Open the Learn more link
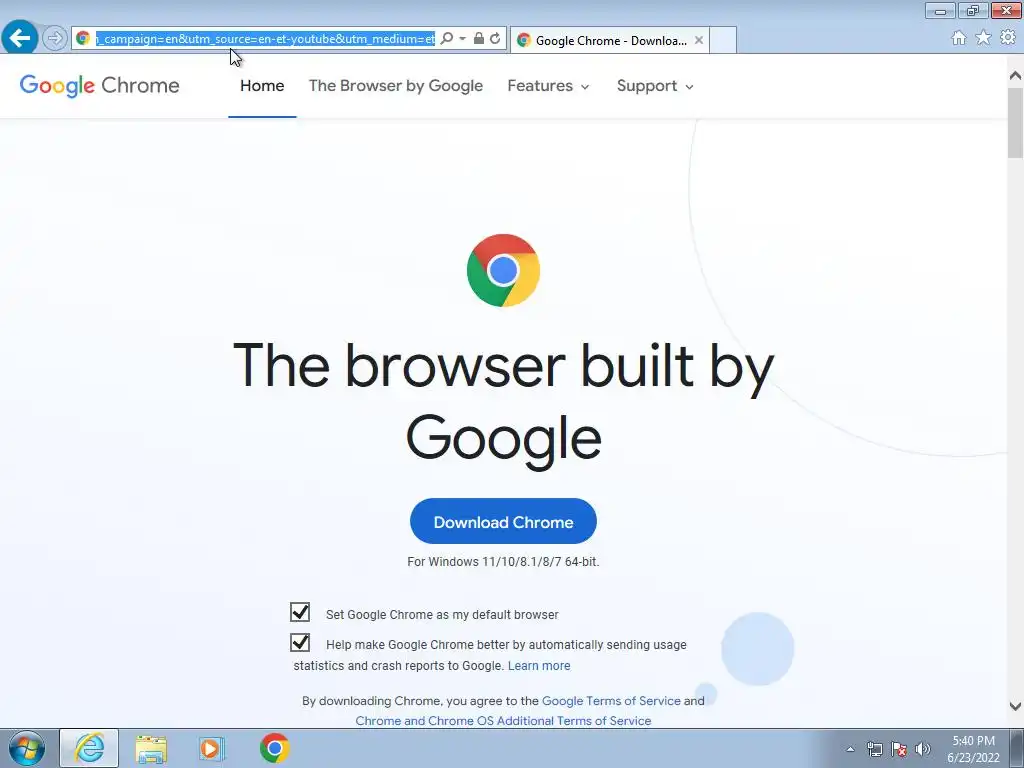The width and height of the screenshot is (1024, 768). point(539,665)
